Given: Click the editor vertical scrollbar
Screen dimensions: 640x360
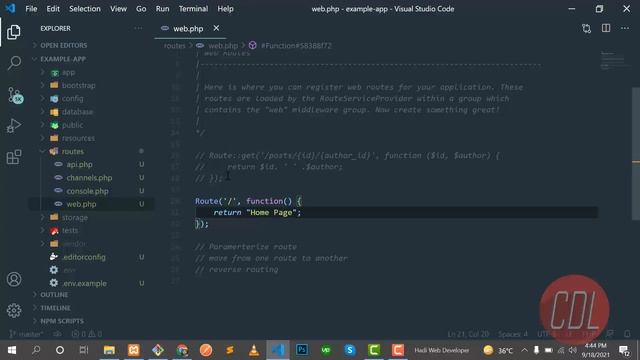Looking at the screenshot, I should point(636,154).
